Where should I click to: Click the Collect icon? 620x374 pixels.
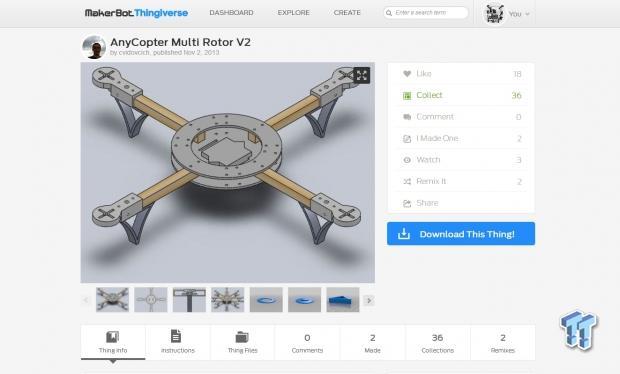[x=407, y=96]
